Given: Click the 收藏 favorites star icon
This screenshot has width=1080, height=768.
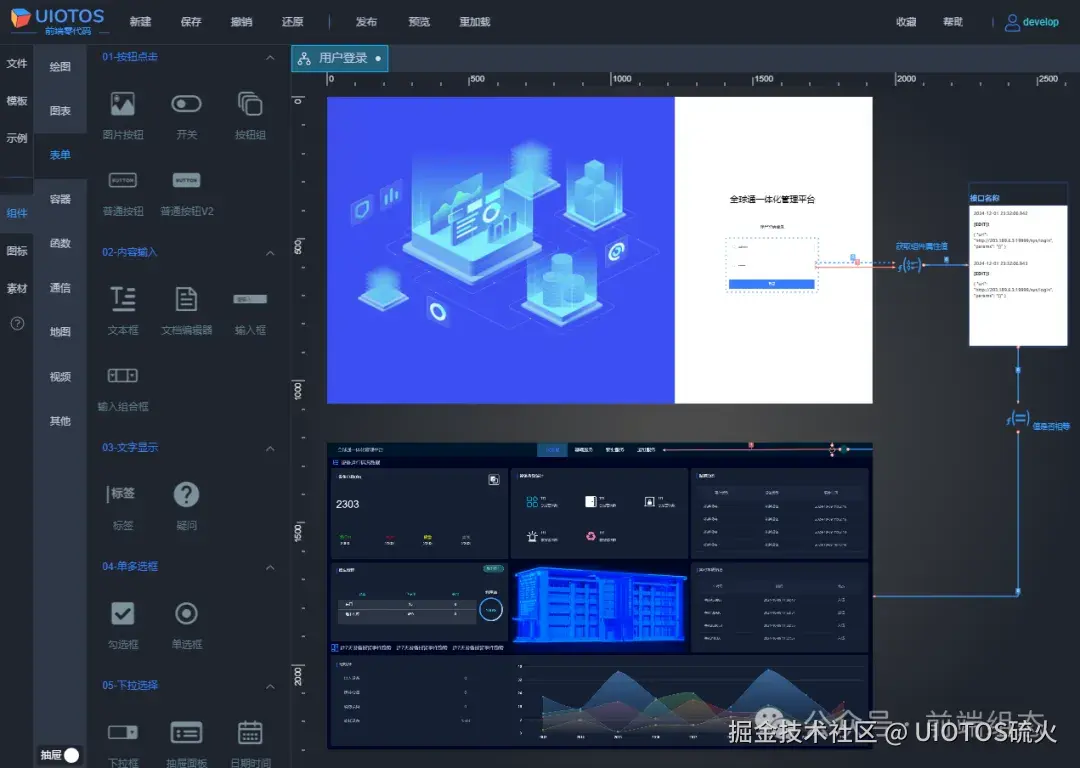Looking at the screenshot, I should tap(905, 21).
